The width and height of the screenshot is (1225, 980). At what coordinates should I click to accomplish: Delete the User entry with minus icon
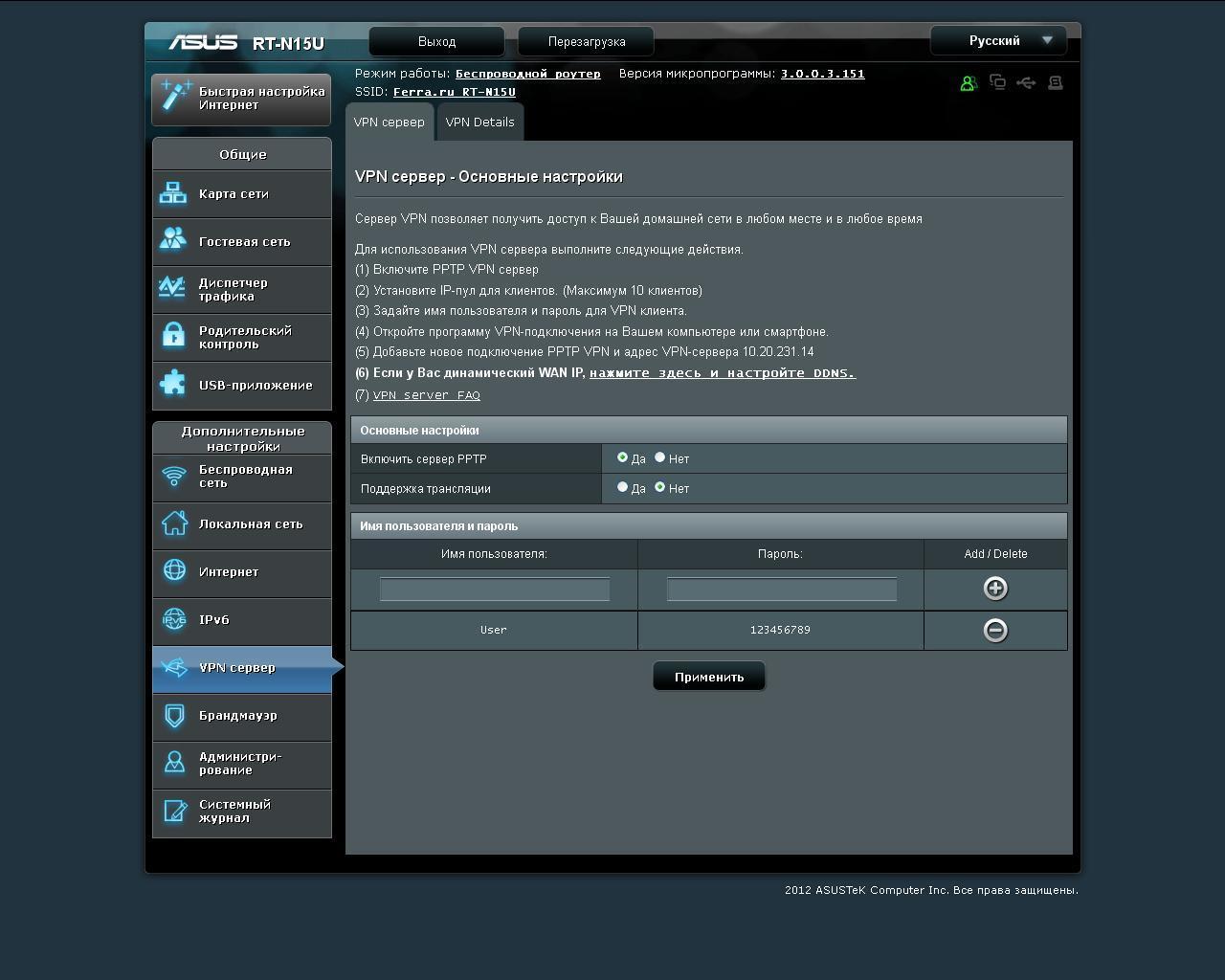pyautogui.click(x=995, y=630)
